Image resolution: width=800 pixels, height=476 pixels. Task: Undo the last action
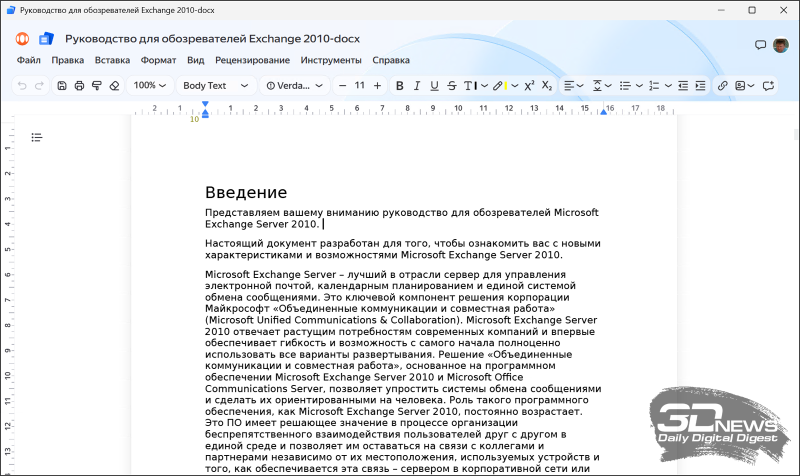click(x=22, y=86)
